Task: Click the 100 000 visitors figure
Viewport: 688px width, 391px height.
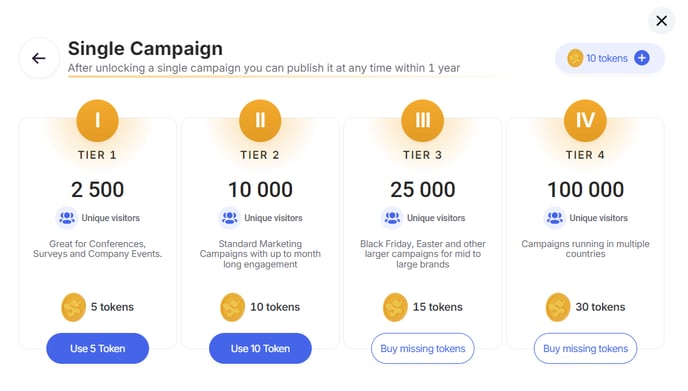Action: pos(585,190)
